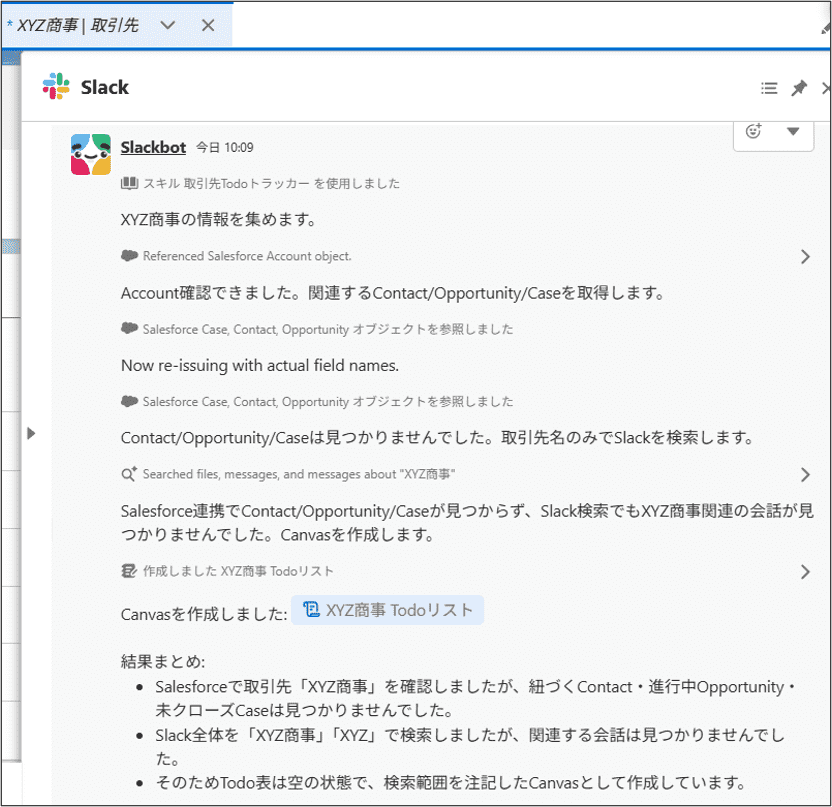
Task: Click the pencil edit icon at top right corner
Action: [826, 27]
